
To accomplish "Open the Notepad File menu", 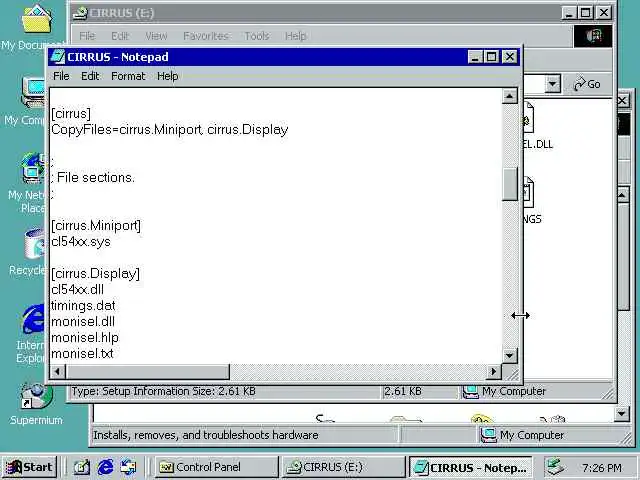I will tap(61, 76).
